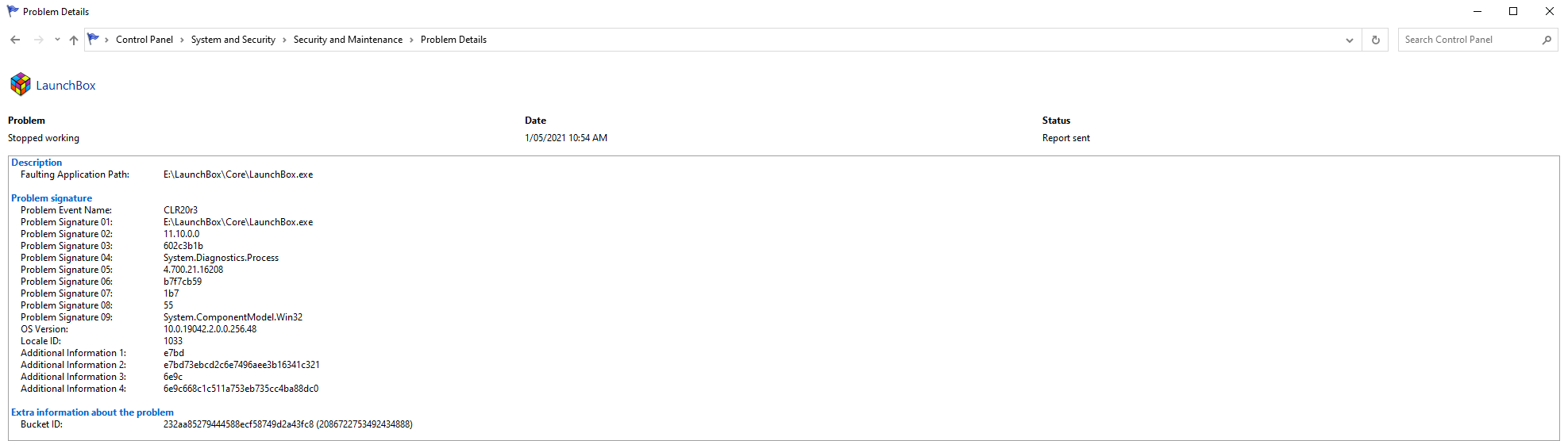Expand chevron after Security and Maintenance
Image resolution: width=1568 pixels, height=441 pixels.
pyautogui.click(x=411, y=40)
